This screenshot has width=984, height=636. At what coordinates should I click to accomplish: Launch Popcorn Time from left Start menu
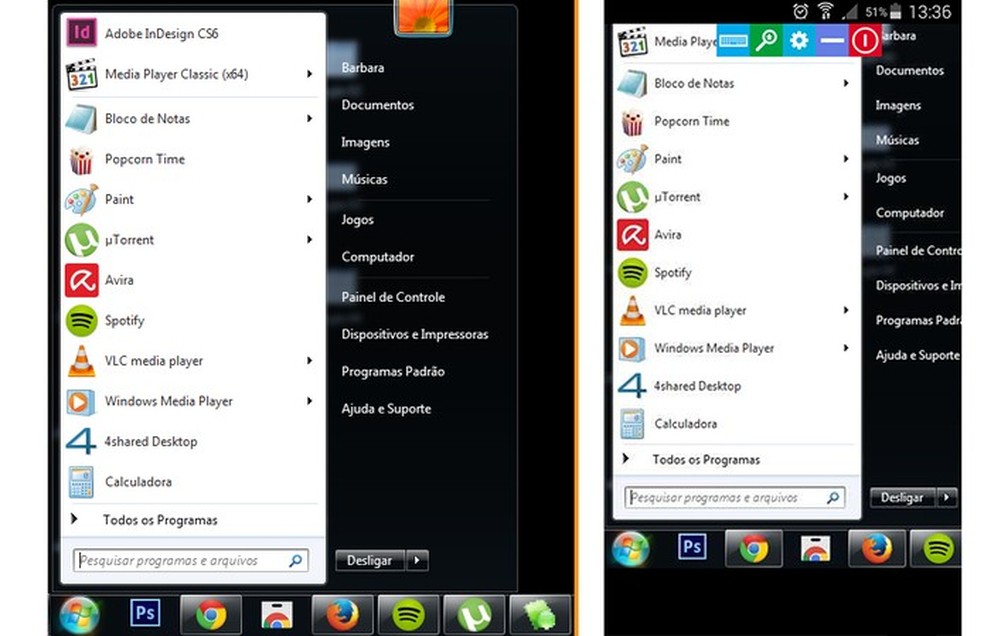tap(193, 159)
